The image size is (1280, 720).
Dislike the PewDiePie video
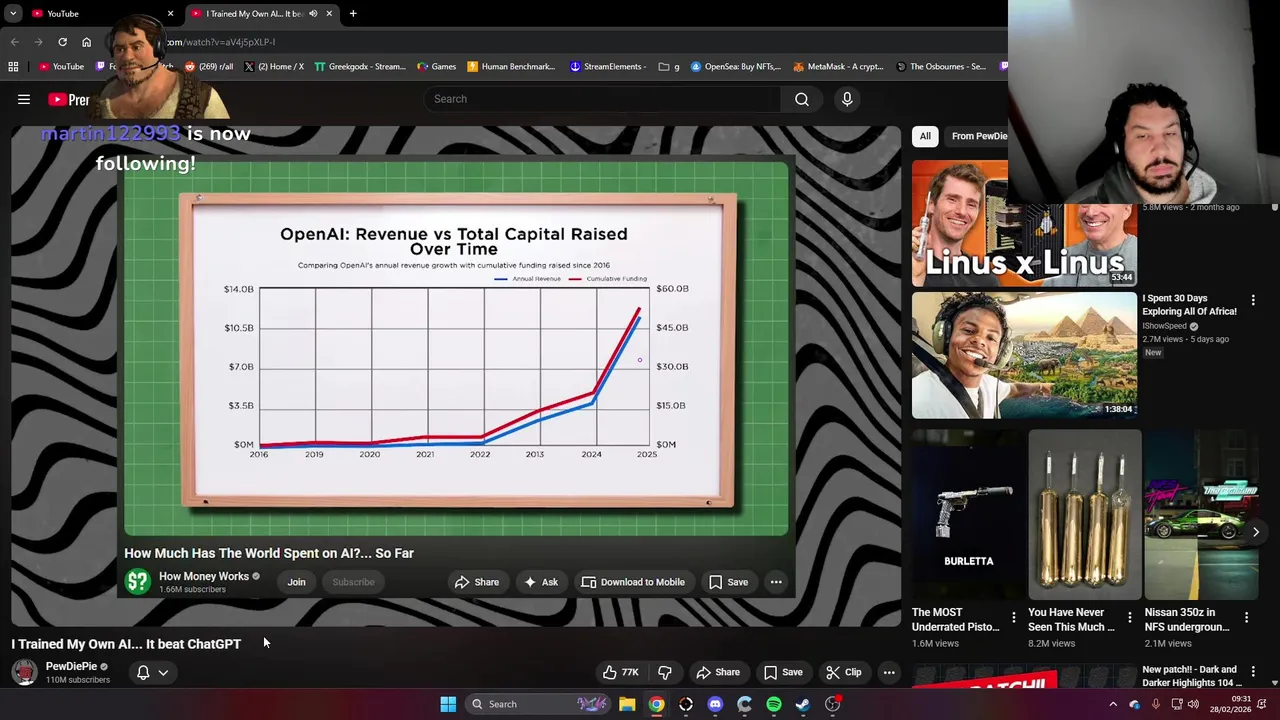[x=665, y=672]
